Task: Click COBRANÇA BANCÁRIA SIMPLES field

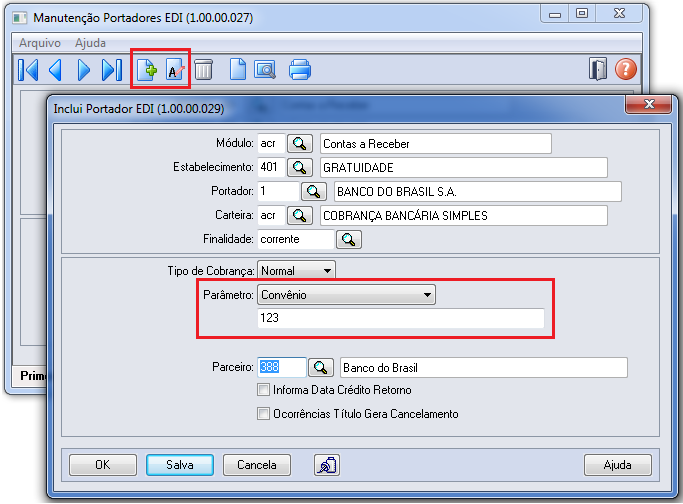Action: pyautogui.click(x=463, y=216)
